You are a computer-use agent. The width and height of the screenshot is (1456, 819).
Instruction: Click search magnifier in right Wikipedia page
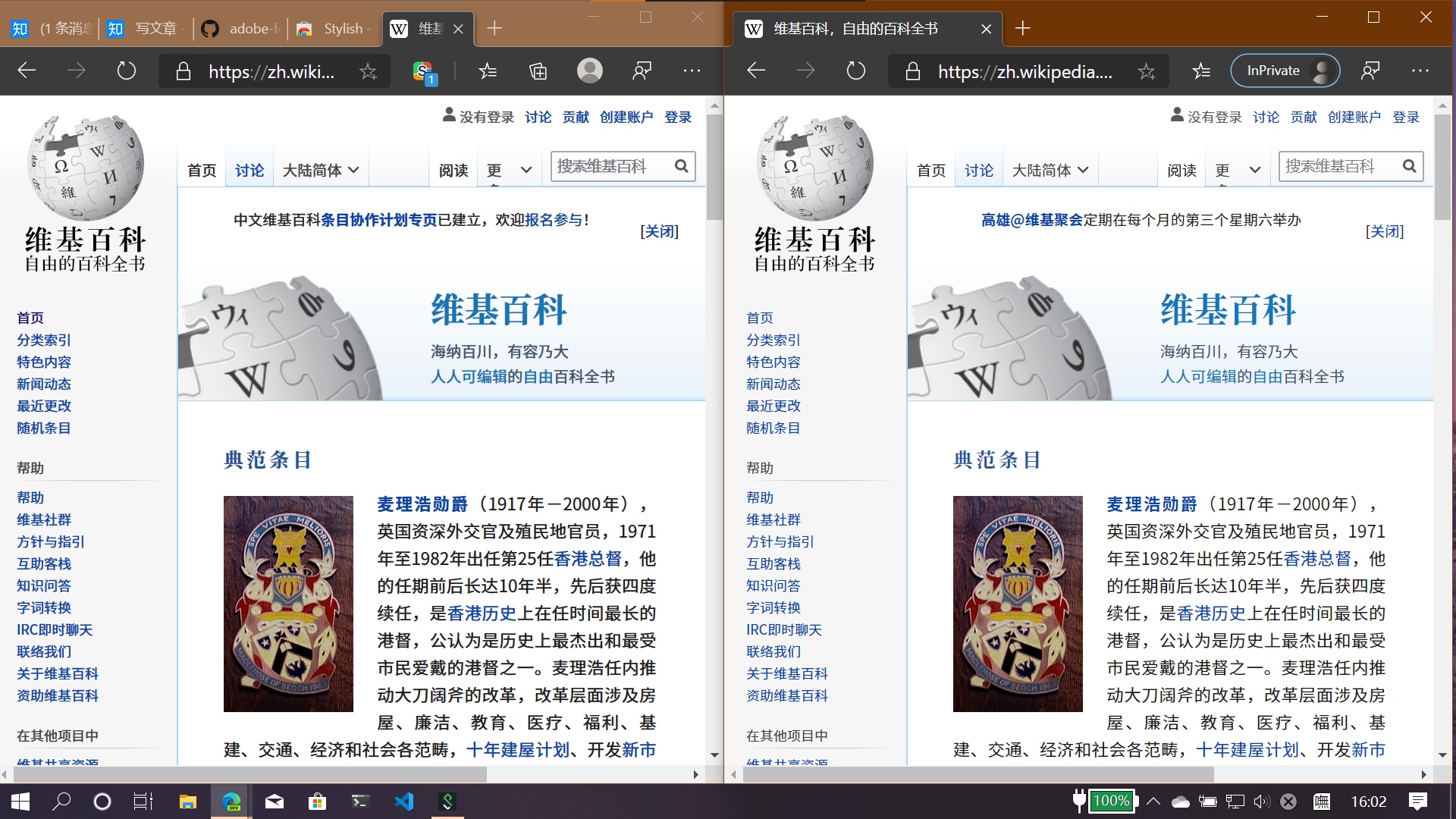pos(1409,166)
